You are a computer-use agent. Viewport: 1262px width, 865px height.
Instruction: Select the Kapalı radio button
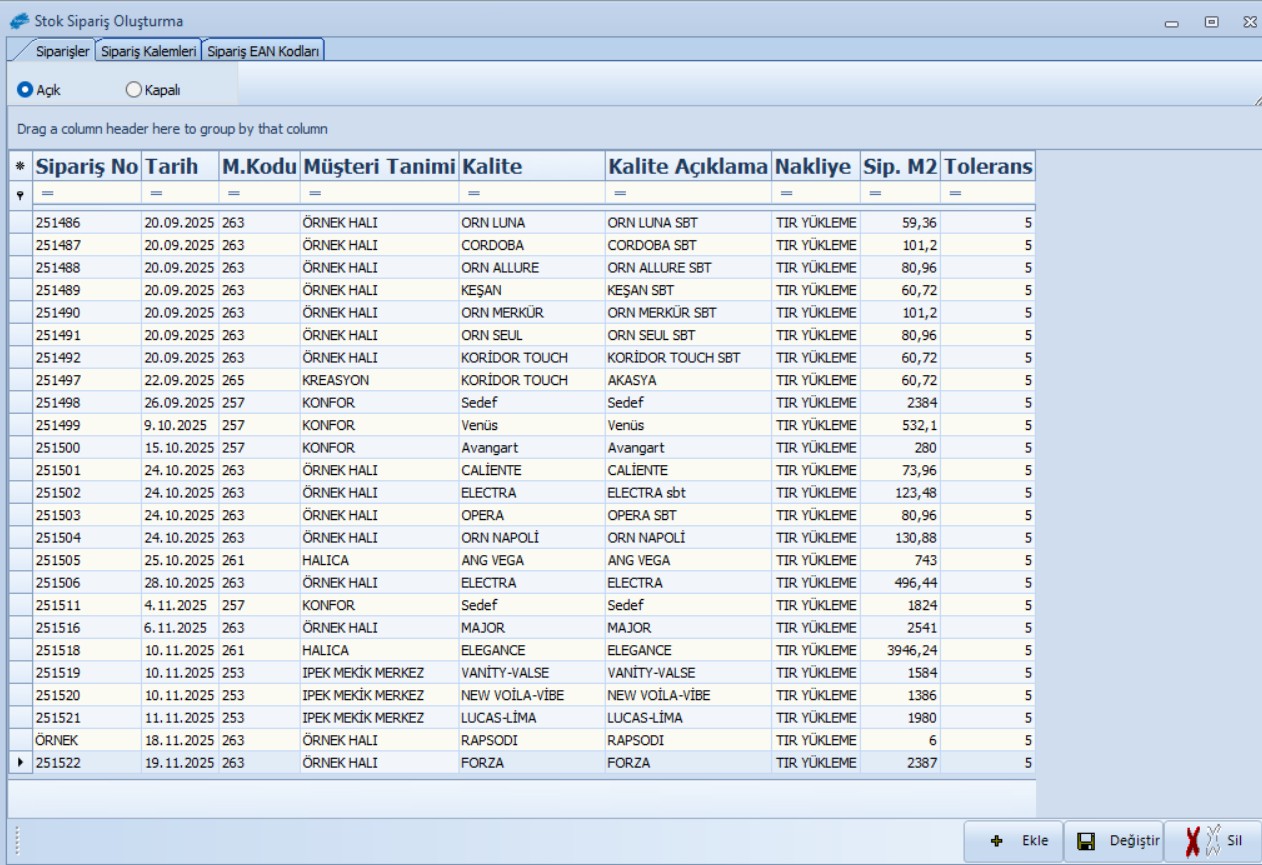click(x=134, y=90)
